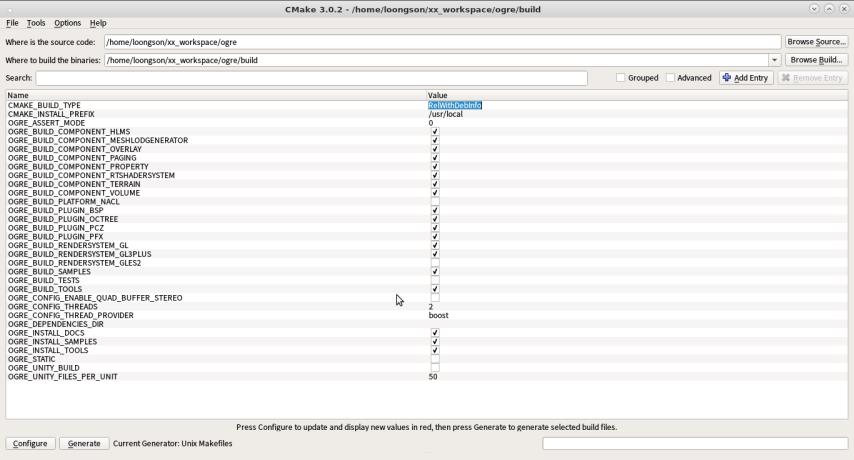The image size is (854, 460).
Task: Toggle OGRE_BUILD_COMPONENT_PAGING checkbox
Action: pos(435,158)
